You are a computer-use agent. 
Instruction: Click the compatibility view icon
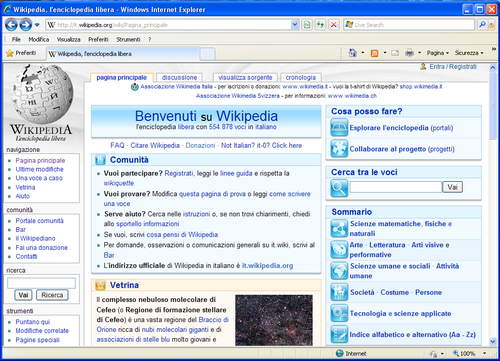[x=307, y=25]
